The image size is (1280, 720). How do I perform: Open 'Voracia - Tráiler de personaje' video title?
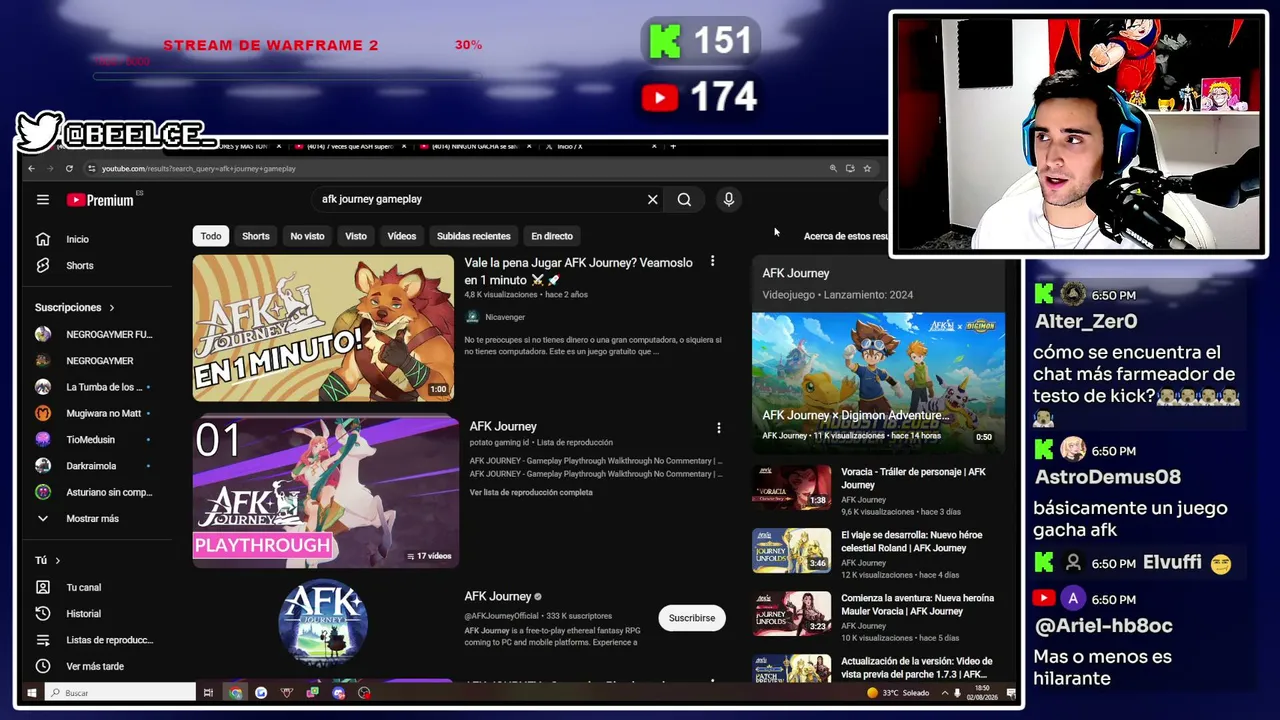(914, 478)
